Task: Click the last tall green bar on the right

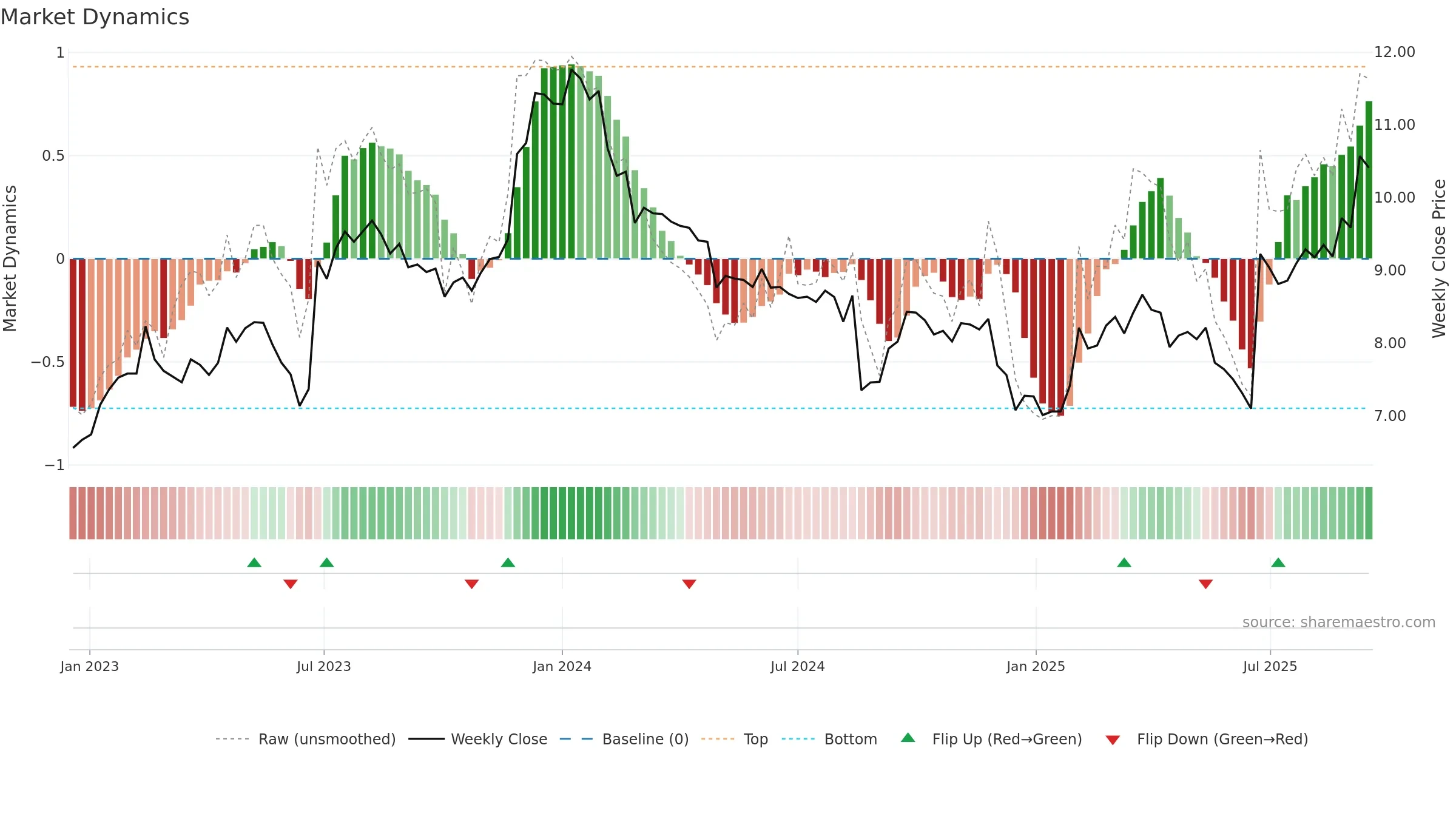Action: [1369, 180]
